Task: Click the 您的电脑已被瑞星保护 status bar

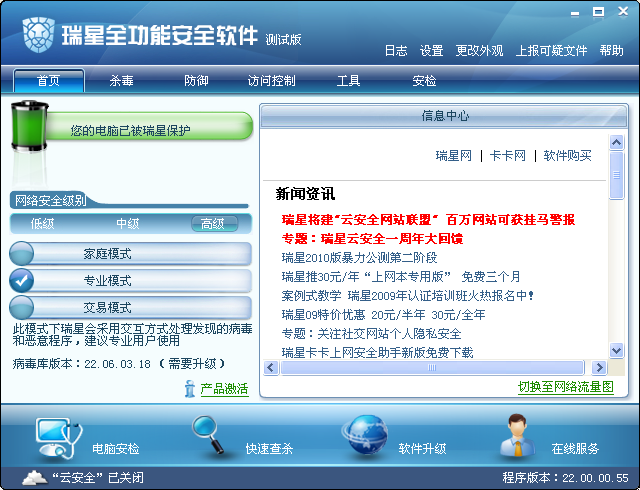Action: point(149,127)
